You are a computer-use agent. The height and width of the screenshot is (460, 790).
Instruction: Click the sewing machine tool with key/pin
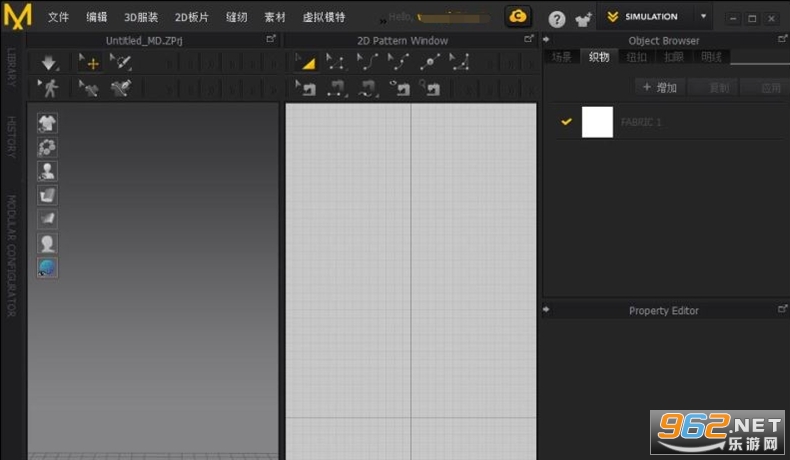(x=430, y=89)
